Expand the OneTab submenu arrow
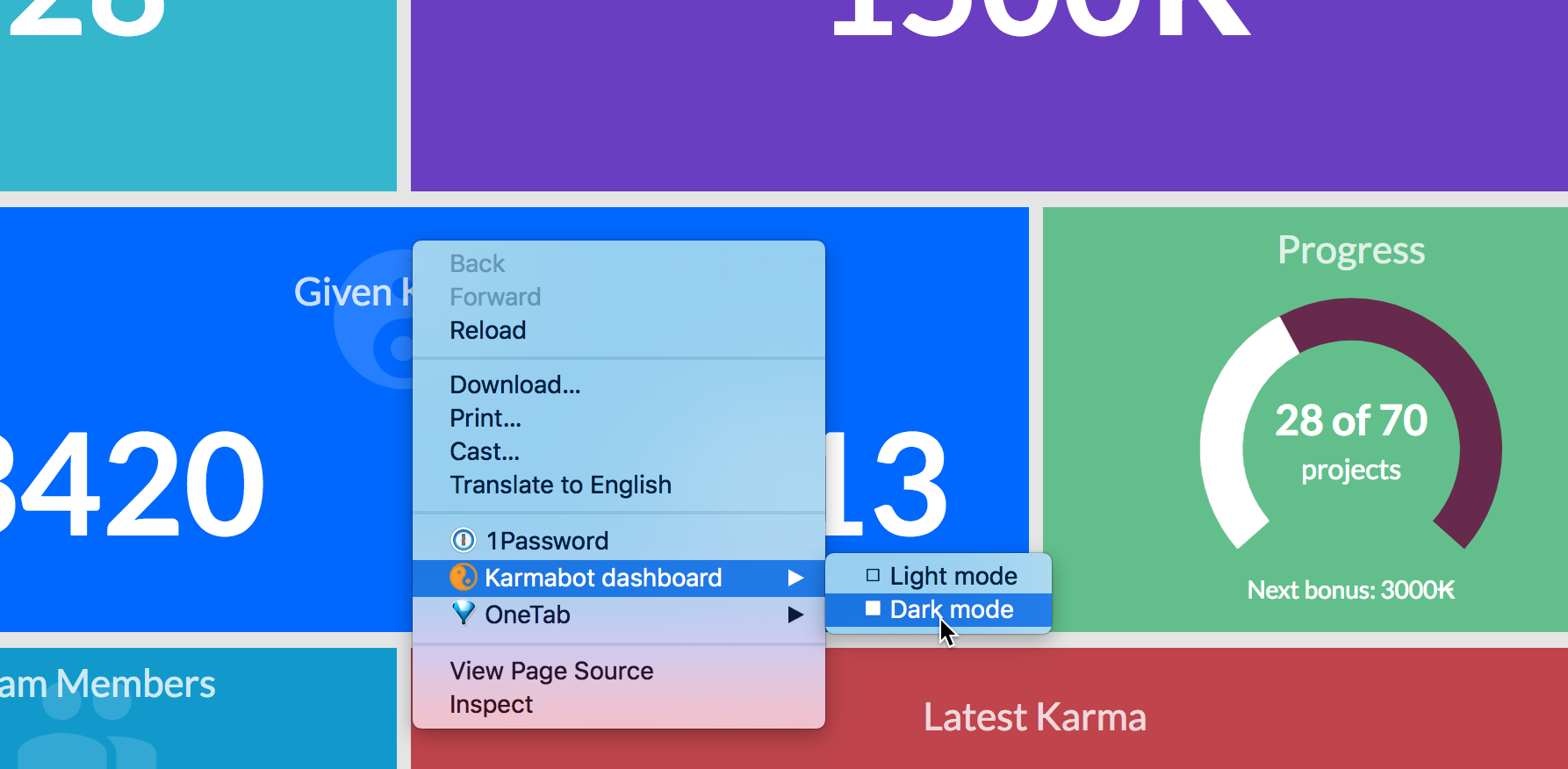 click(x=795, y=614)
